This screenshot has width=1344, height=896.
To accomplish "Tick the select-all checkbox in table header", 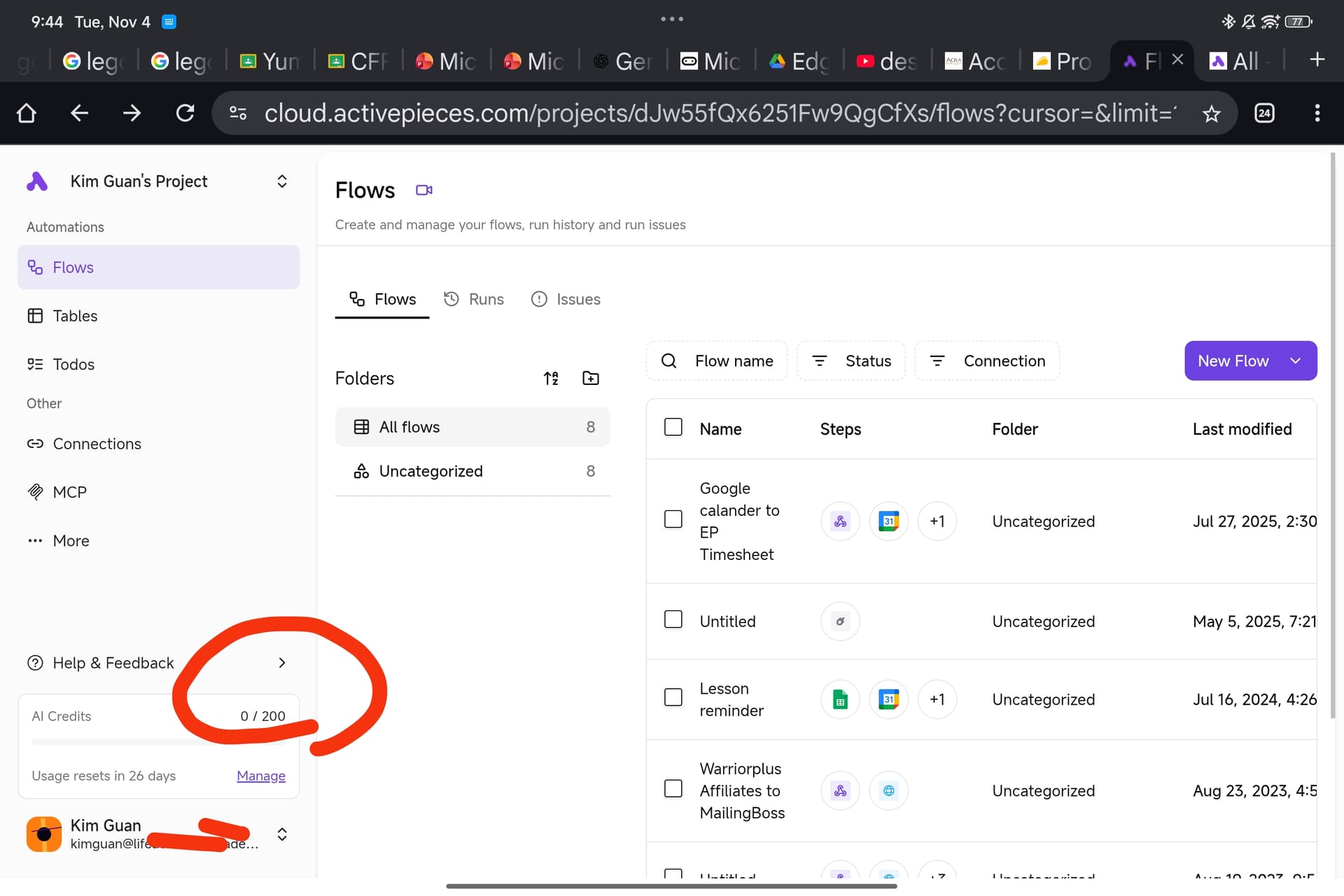I will pos(673,427).
